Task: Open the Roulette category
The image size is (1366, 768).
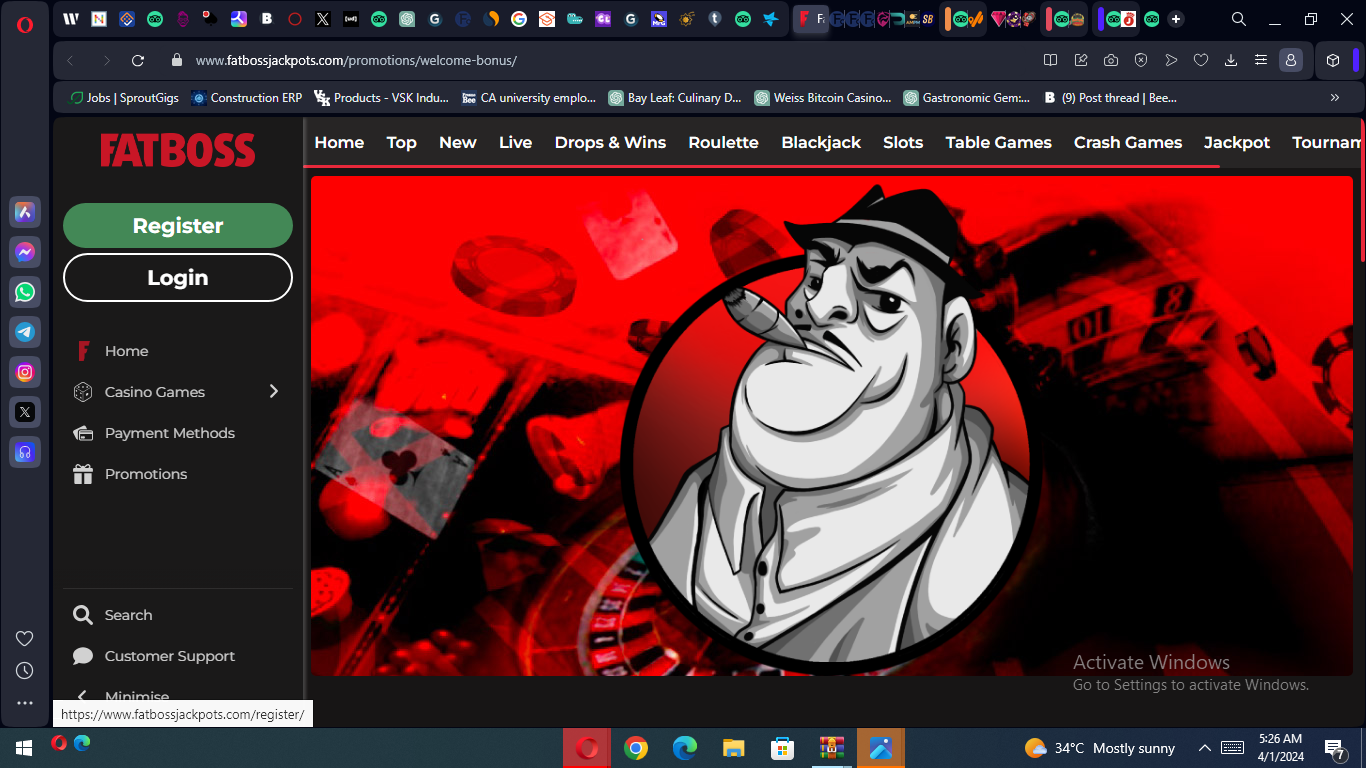Action: pos(723,142)
